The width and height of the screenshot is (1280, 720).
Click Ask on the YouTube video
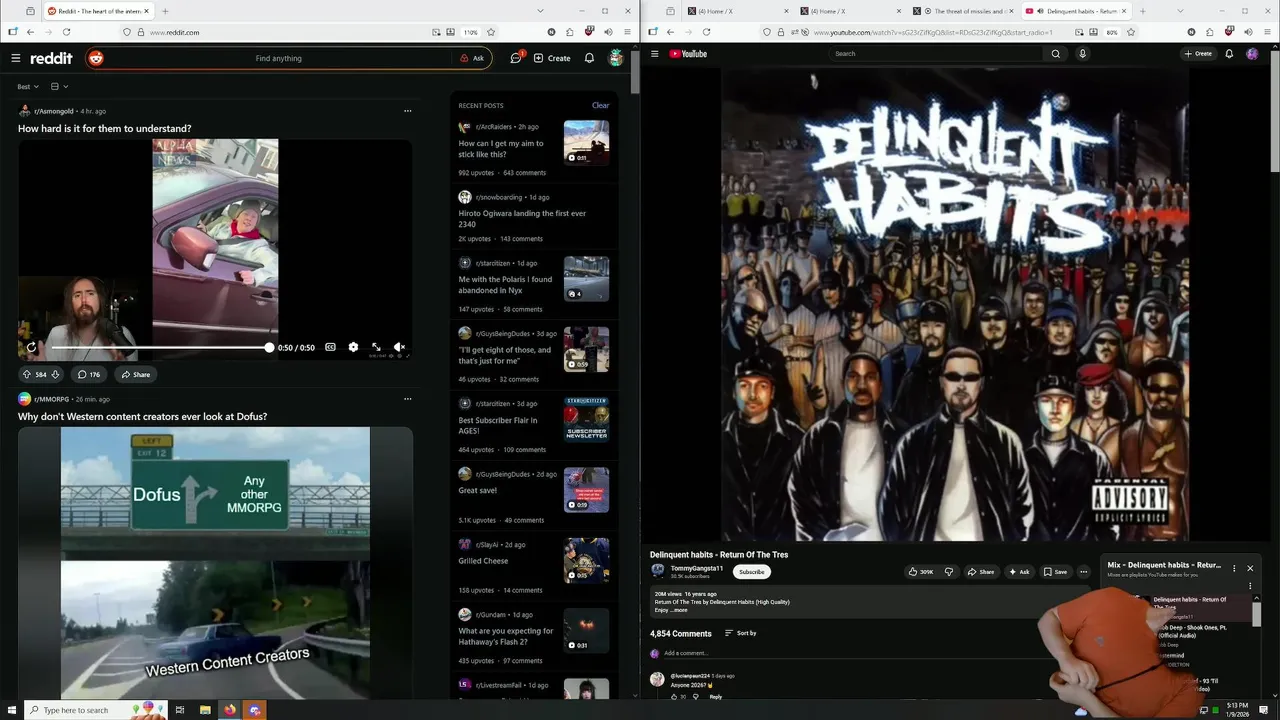tap(1020, 572)
